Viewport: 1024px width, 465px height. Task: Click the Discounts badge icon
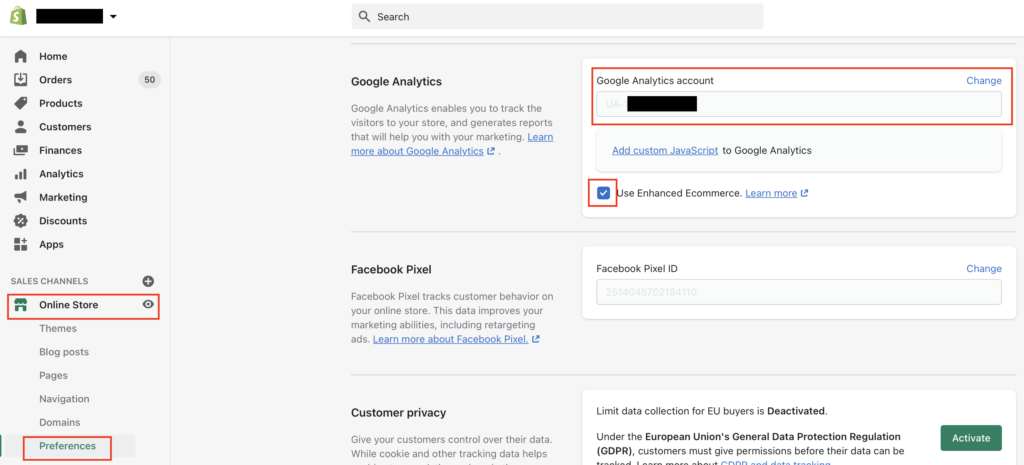[x=21, y=221]
